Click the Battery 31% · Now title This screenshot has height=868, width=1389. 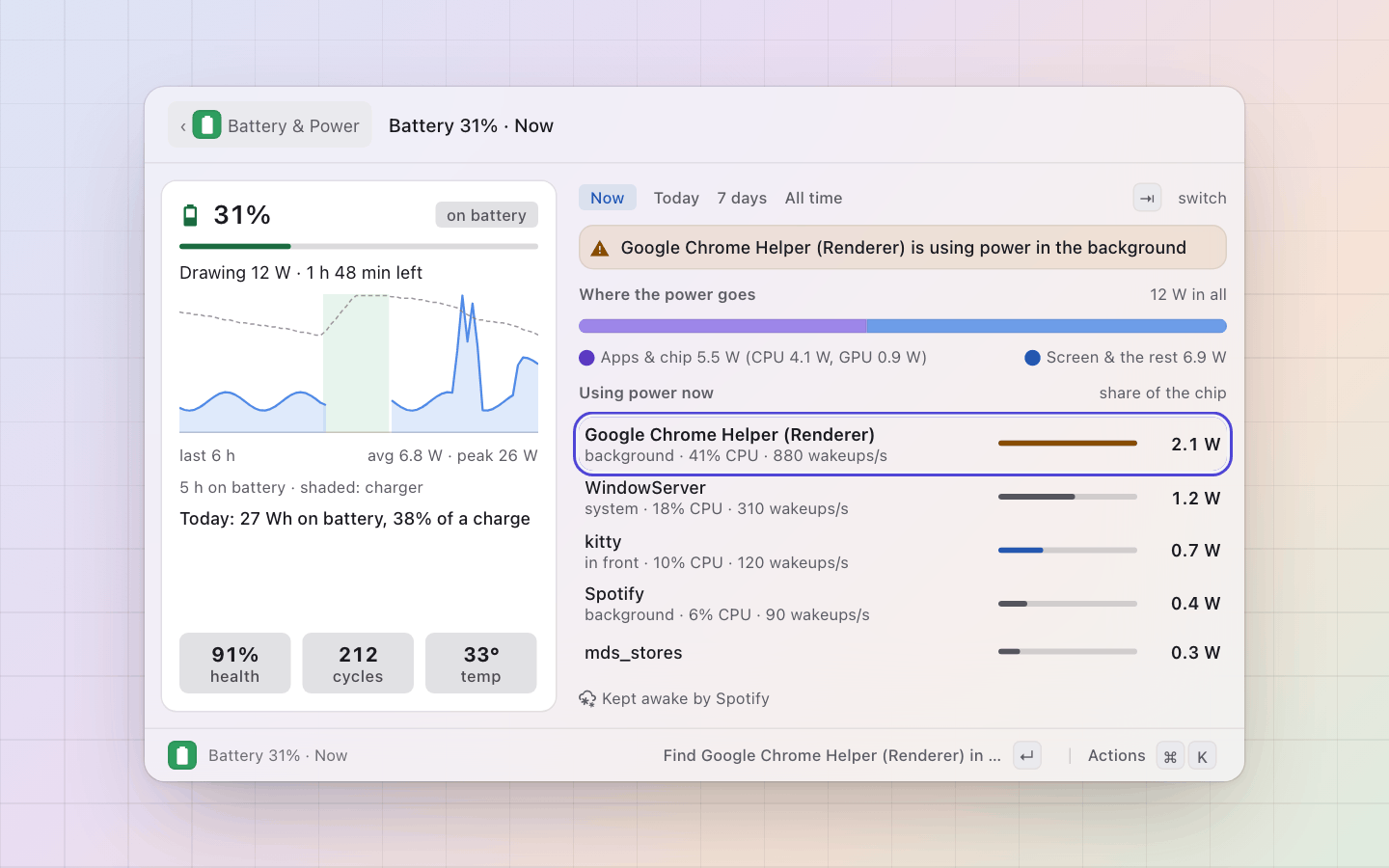click(x=471, y=126)
